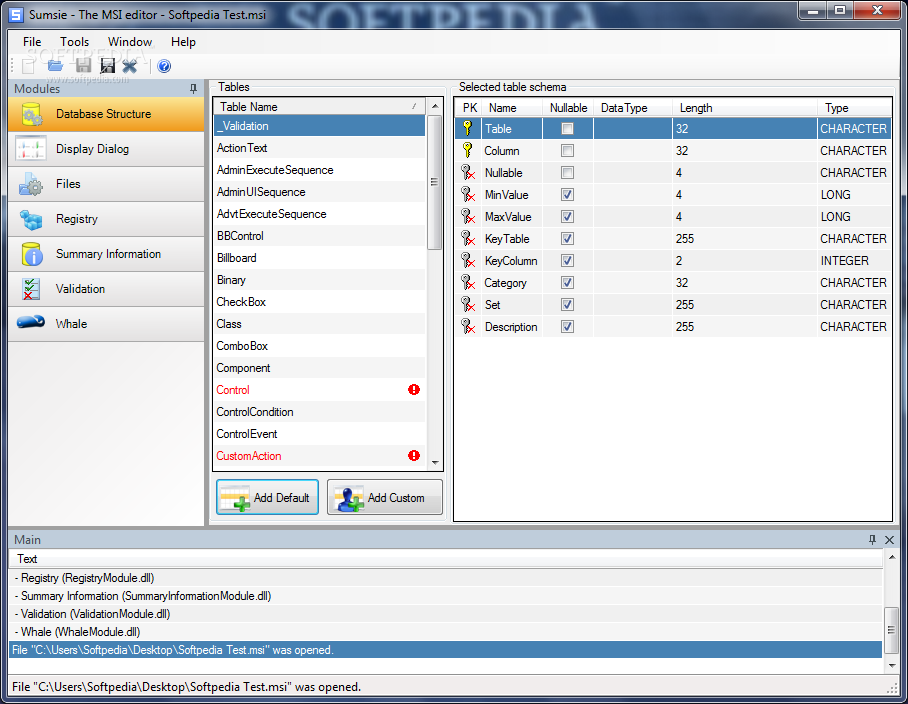
Task: Open the Window menu
Action: (130, 42)
